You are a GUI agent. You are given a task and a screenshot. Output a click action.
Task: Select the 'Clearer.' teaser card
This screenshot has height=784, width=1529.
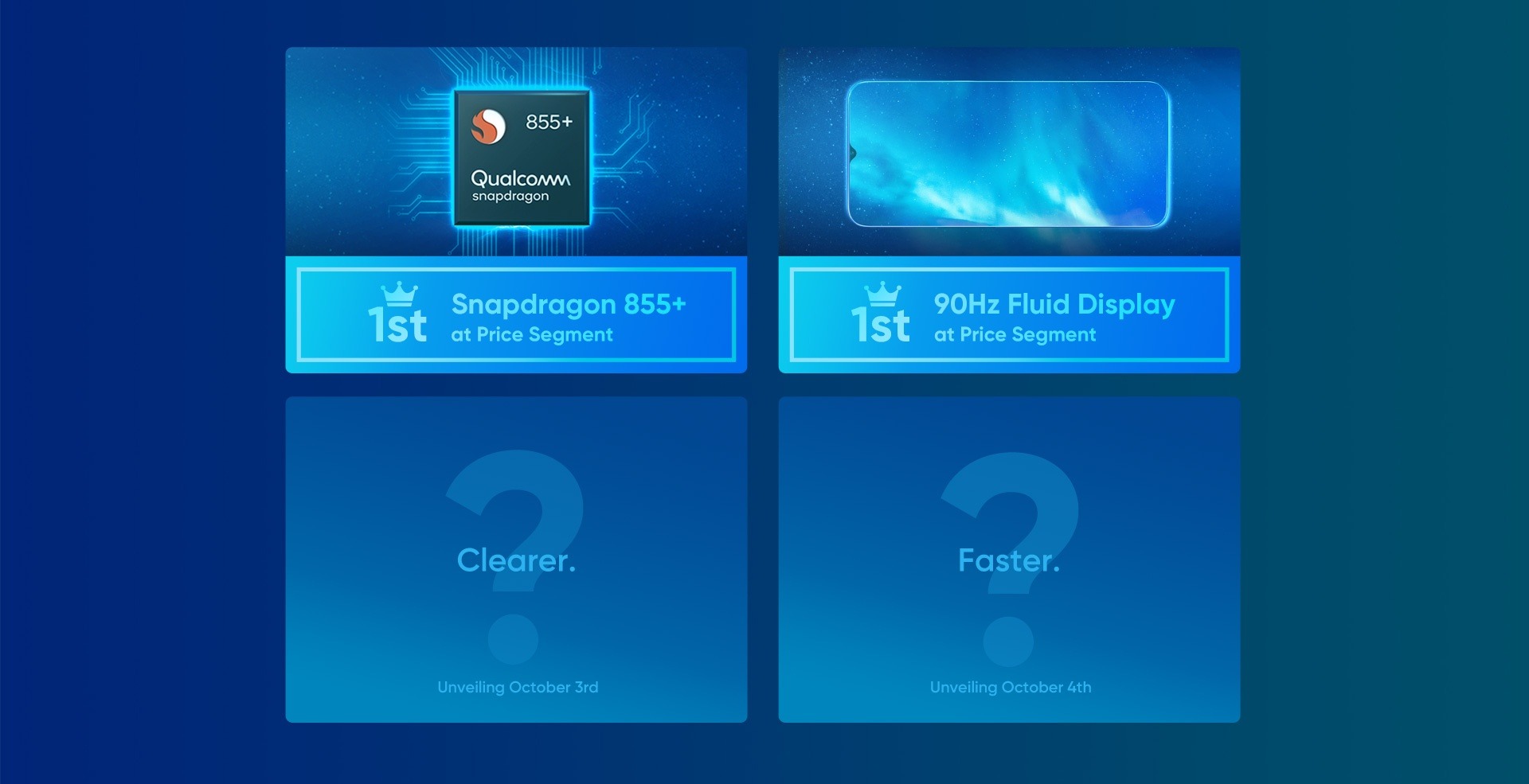(x=516, y=560)
